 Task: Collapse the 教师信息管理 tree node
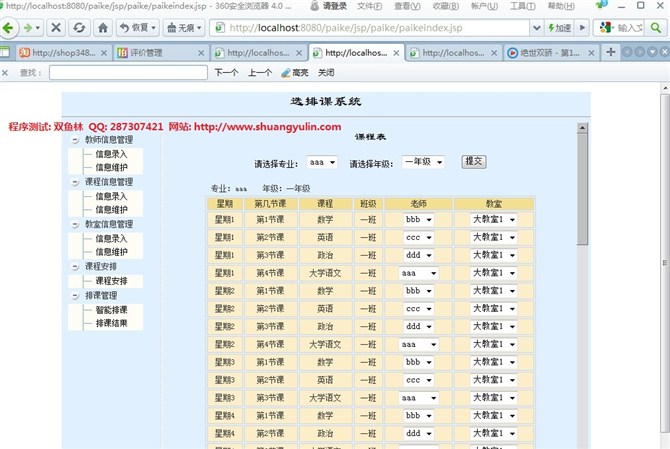pos(75,140)
